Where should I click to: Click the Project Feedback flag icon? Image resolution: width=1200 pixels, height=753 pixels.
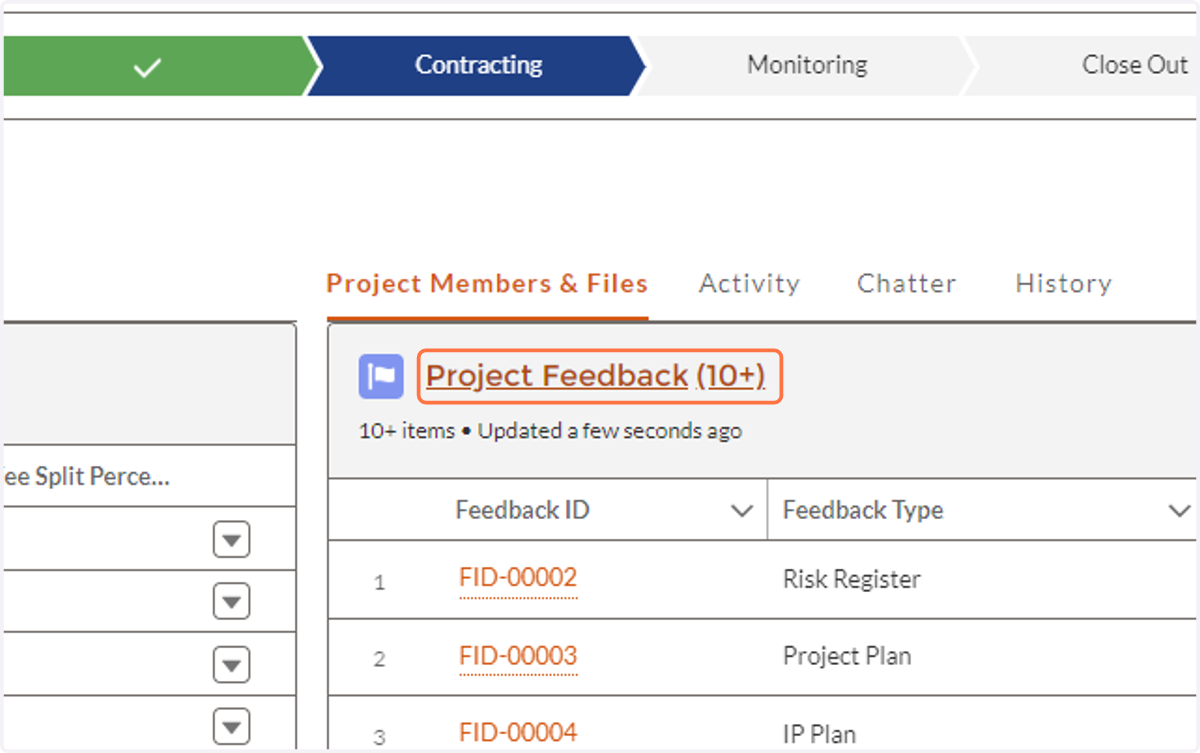point(381,377)
